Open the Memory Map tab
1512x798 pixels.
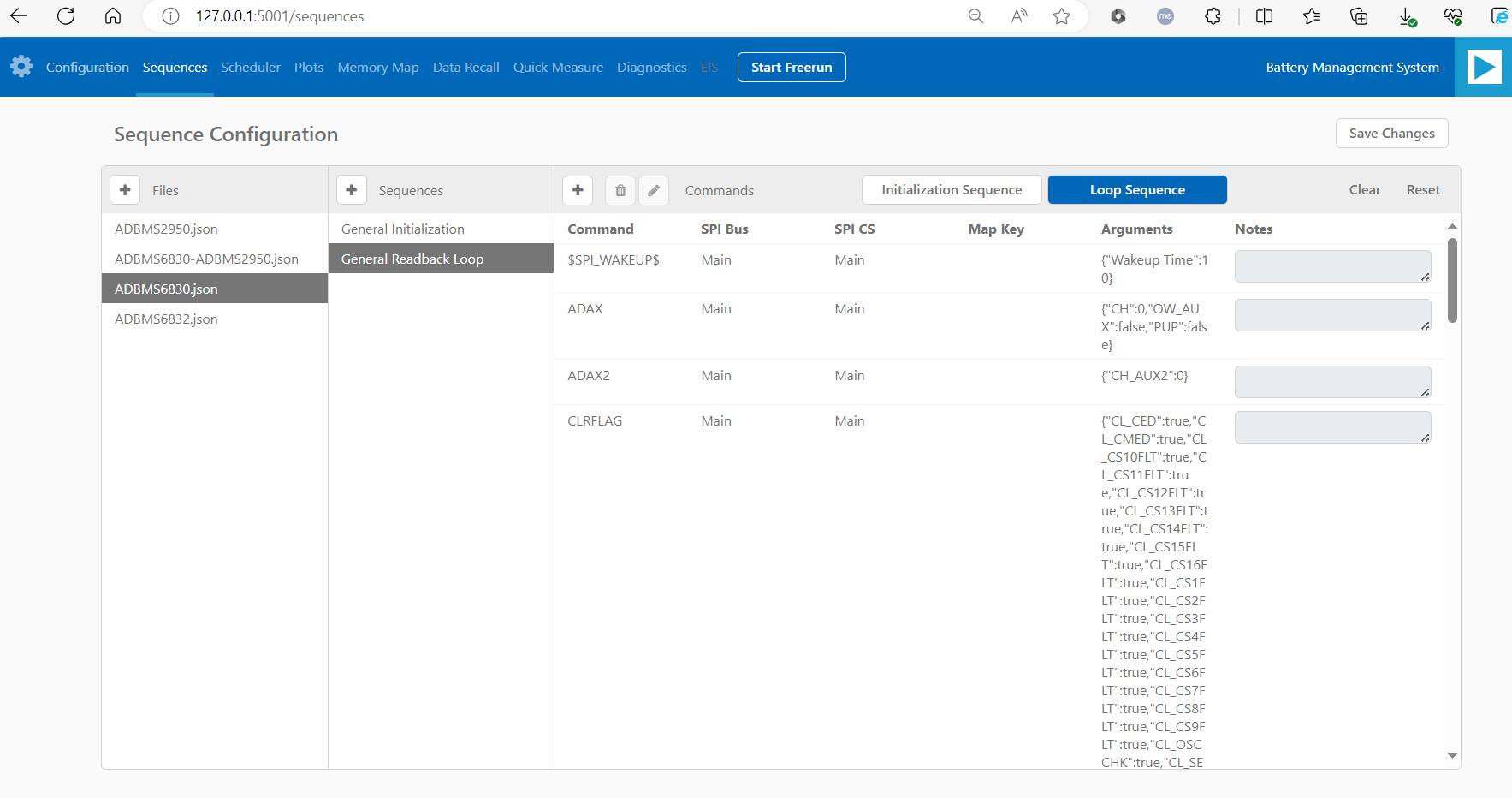point(378,67)
